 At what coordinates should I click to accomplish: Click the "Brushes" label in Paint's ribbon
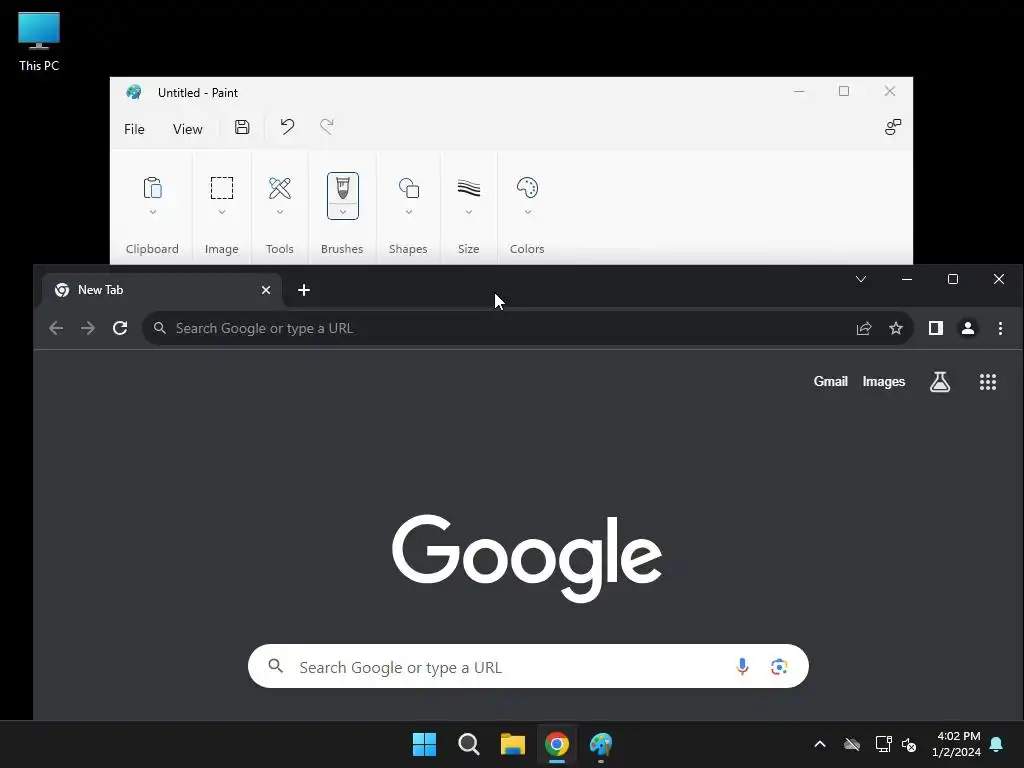coord(342,249)
